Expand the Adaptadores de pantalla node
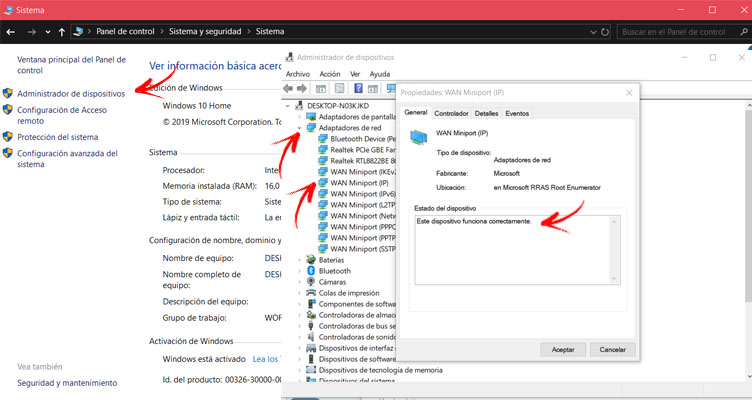The image size is (752, 400). (x=299, y=117)
